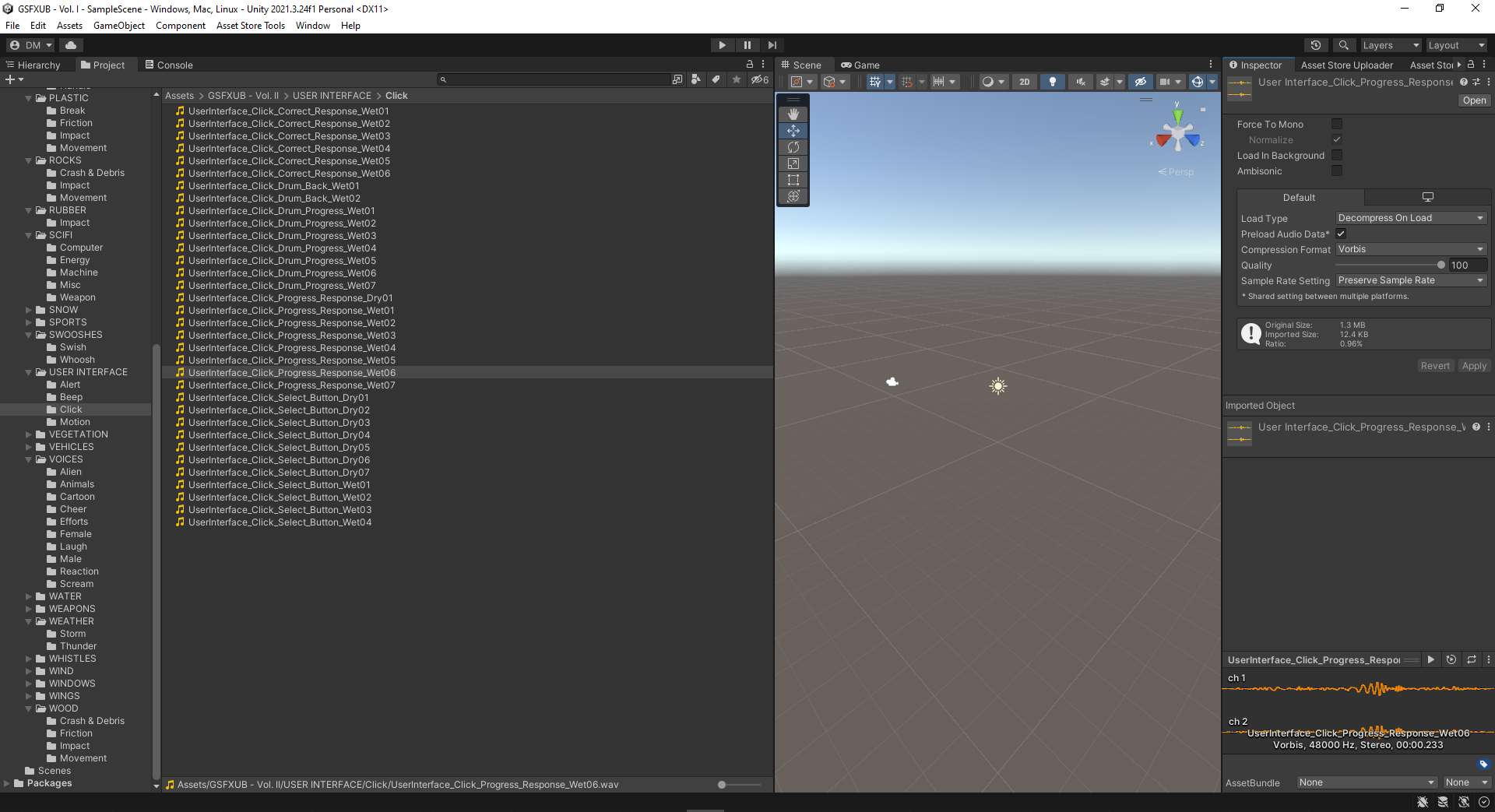Screen dimensions: 1495x812
Task: Pause play mode with Pause button
Action: (x=747, y=45)
